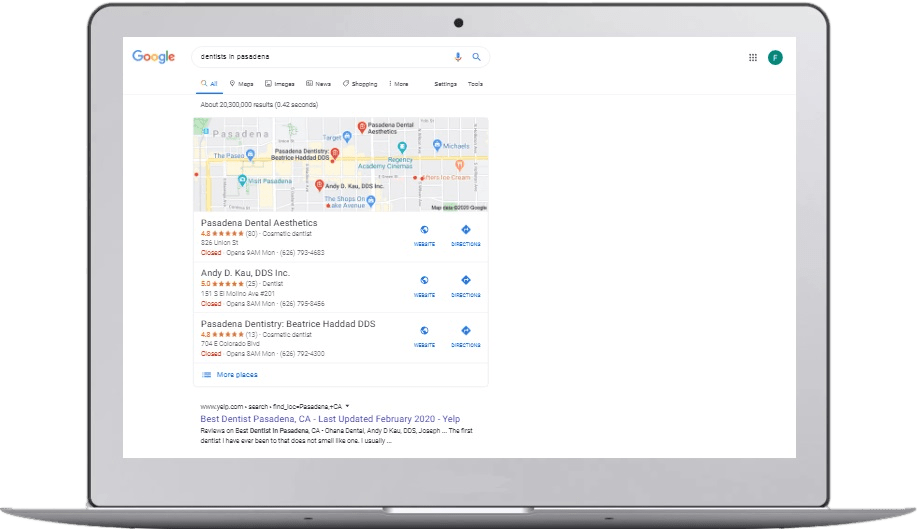Open website for Andy D. Kau DDS
918x529 pixels.
click(x=424, y=287)
